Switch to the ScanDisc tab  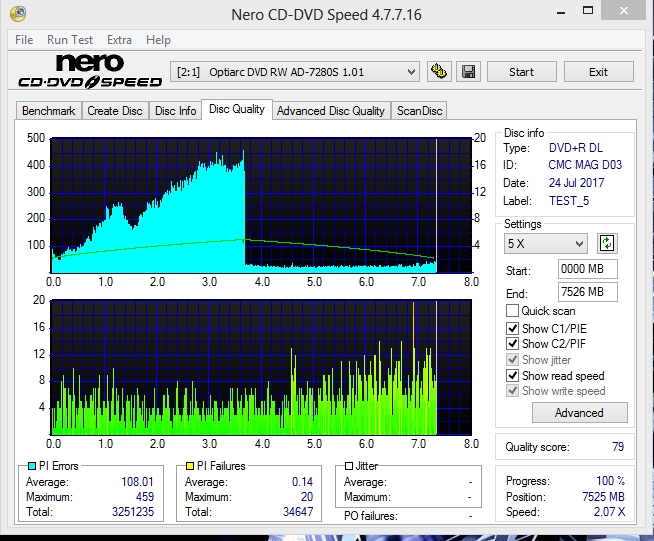click(x=419, y=111)
